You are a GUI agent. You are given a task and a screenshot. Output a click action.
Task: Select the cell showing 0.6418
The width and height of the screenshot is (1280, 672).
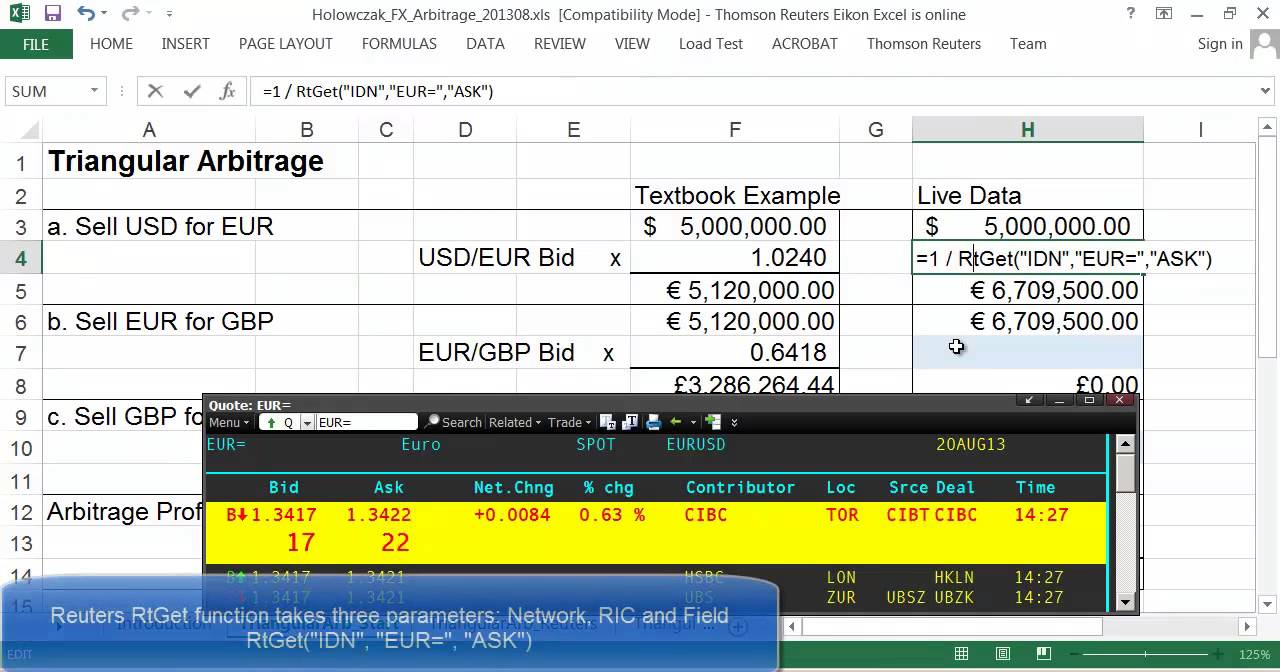click(735, 353)
